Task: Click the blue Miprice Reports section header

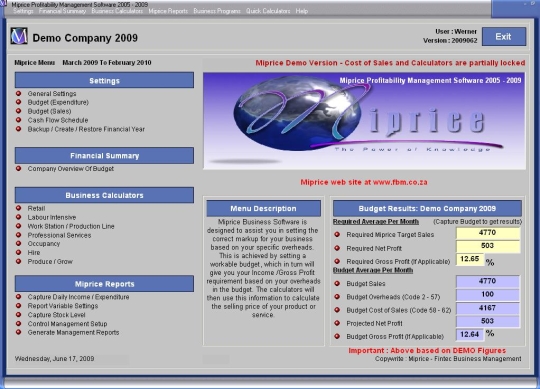Action: (104, 284)
